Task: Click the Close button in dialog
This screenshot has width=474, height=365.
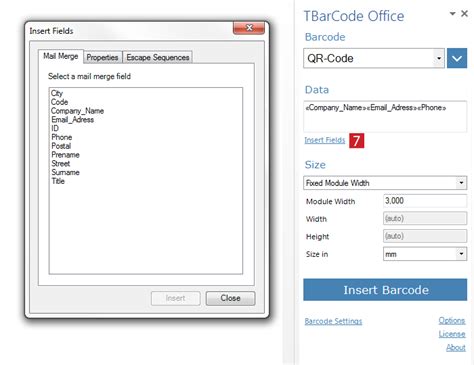Action: pyautogui.click(x=230, y=298)
